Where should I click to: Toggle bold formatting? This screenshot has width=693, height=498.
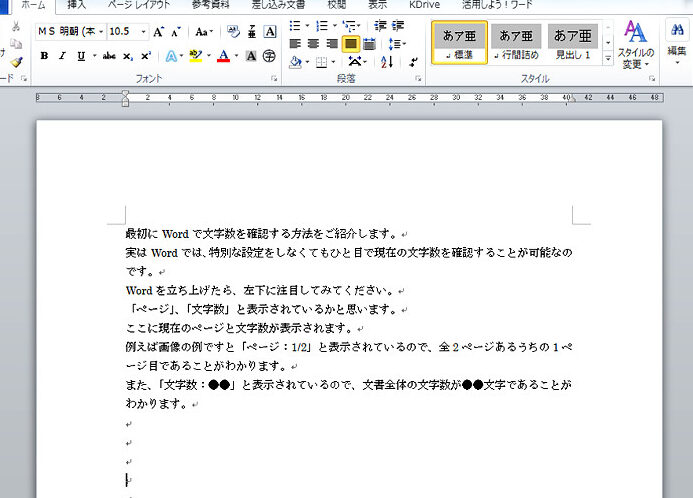point(45,56)
